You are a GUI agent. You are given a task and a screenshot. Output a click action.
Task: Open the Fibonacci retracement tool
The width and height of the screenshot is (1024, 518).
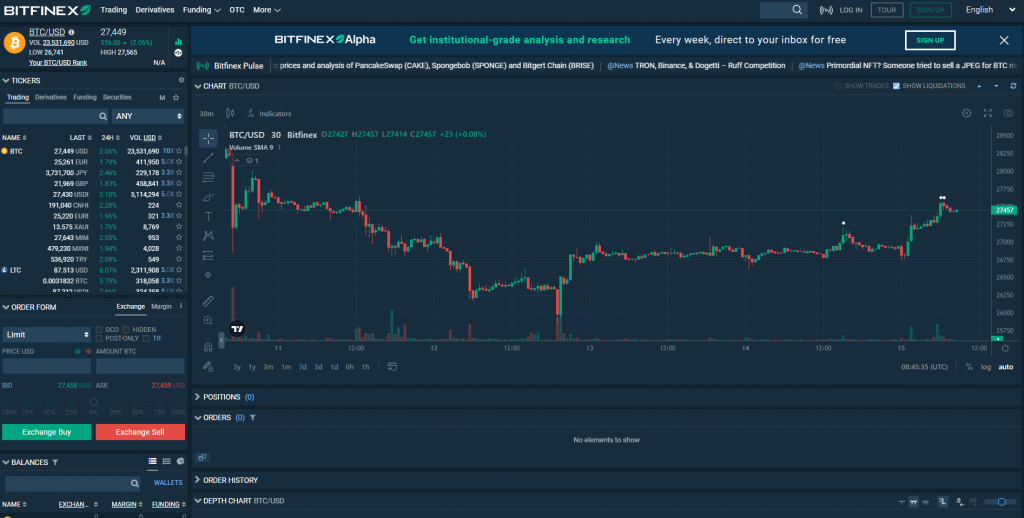[x=208, y=177]
